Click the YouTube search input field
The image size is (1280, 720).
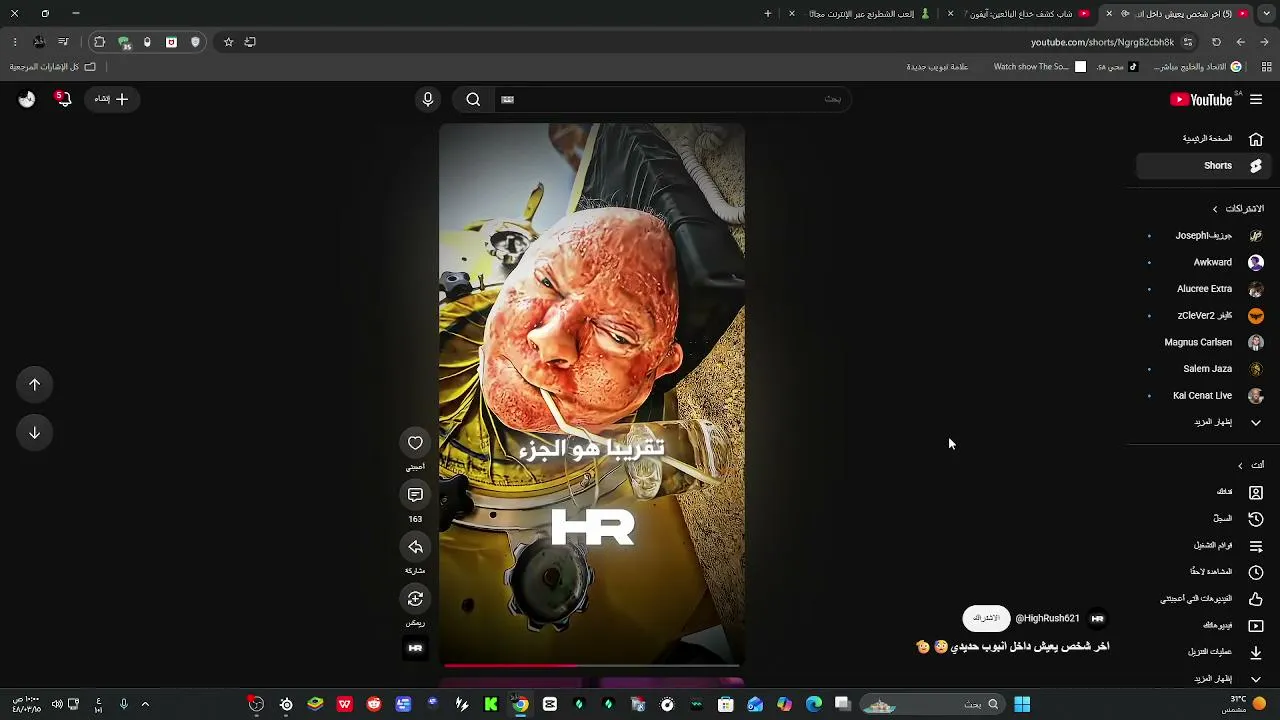point(672,99)
